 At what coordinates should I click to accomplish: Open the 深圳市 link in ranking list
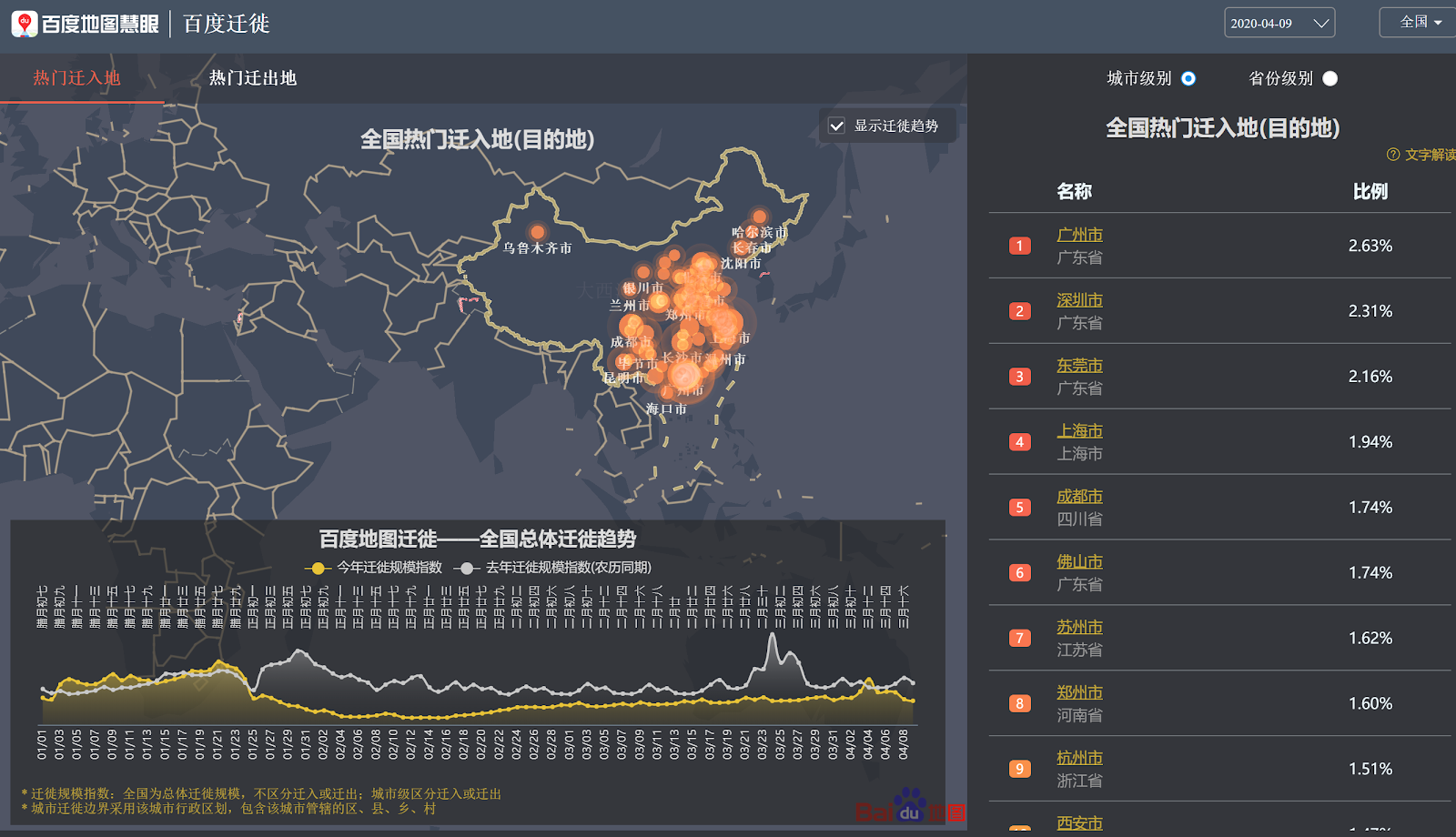pyautogui.click(x=1079, y=300)
